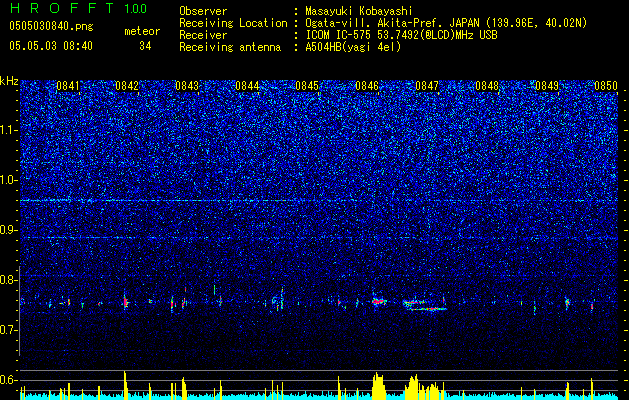The height and width of the screenshot is (400, 629).
Task: Click the 0844 time marker
Action: [247, 86]
